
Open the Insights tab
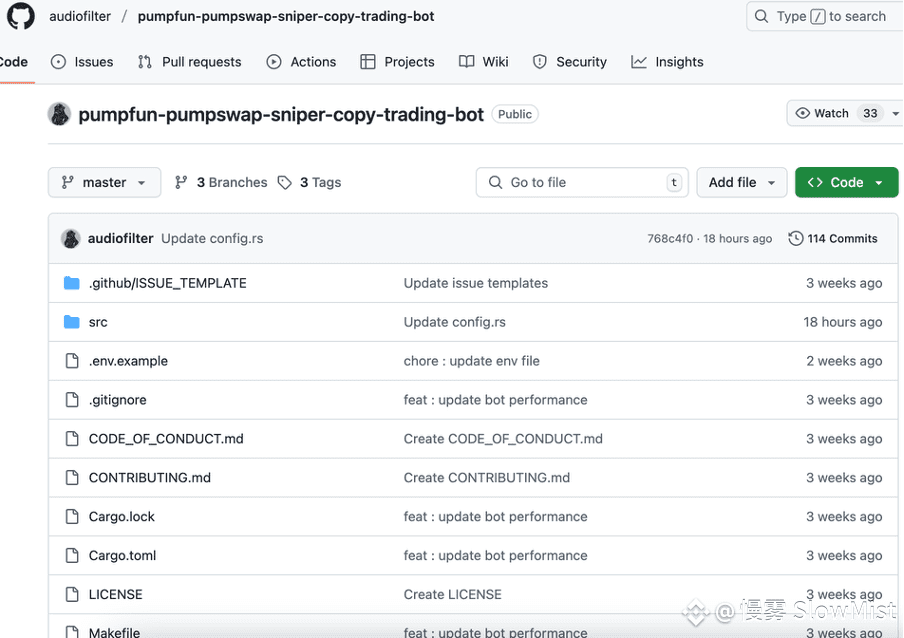(x=668, y=62)
